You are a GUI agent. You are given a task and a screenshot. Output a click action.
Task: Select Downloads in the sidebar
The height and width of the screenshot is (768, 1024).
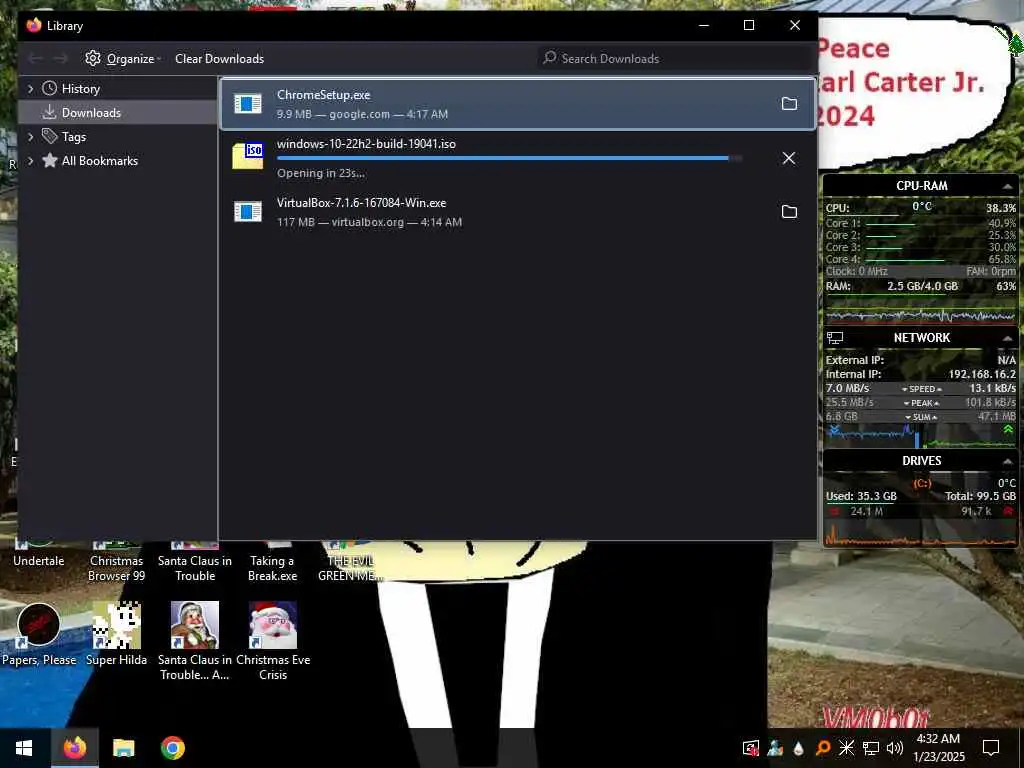pyautogui.click(x=91, y=113)
